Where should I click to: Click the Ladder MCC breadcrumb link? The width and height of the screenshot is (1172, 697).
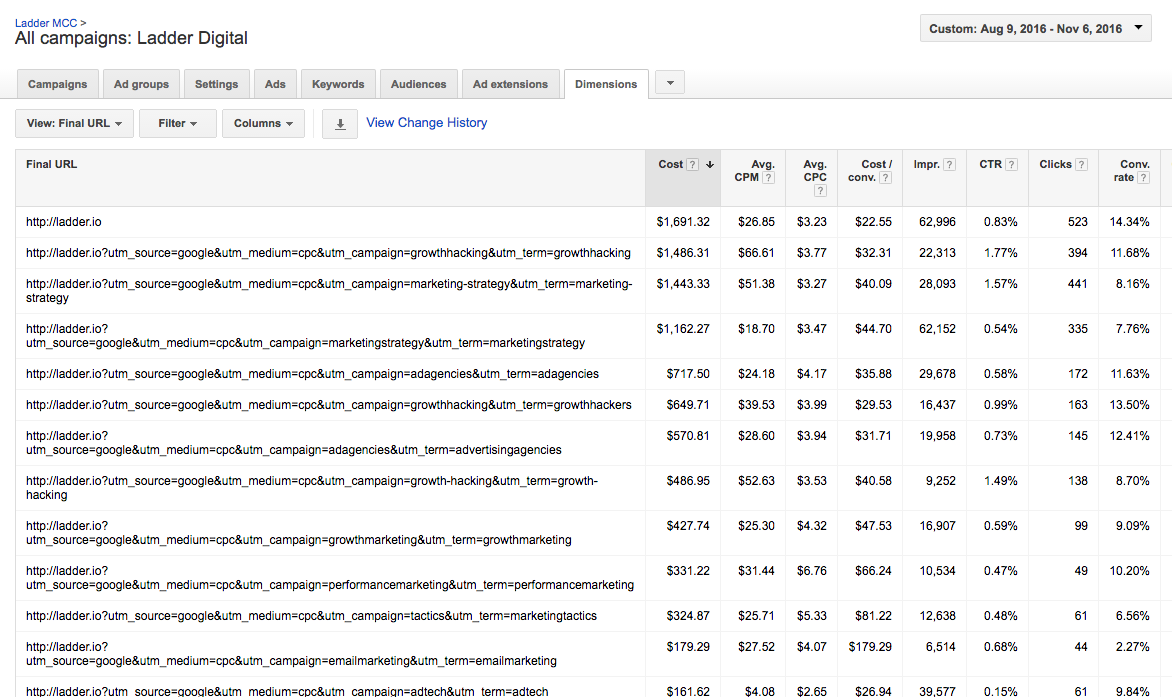pyautogui.click(x=46, y=22)
